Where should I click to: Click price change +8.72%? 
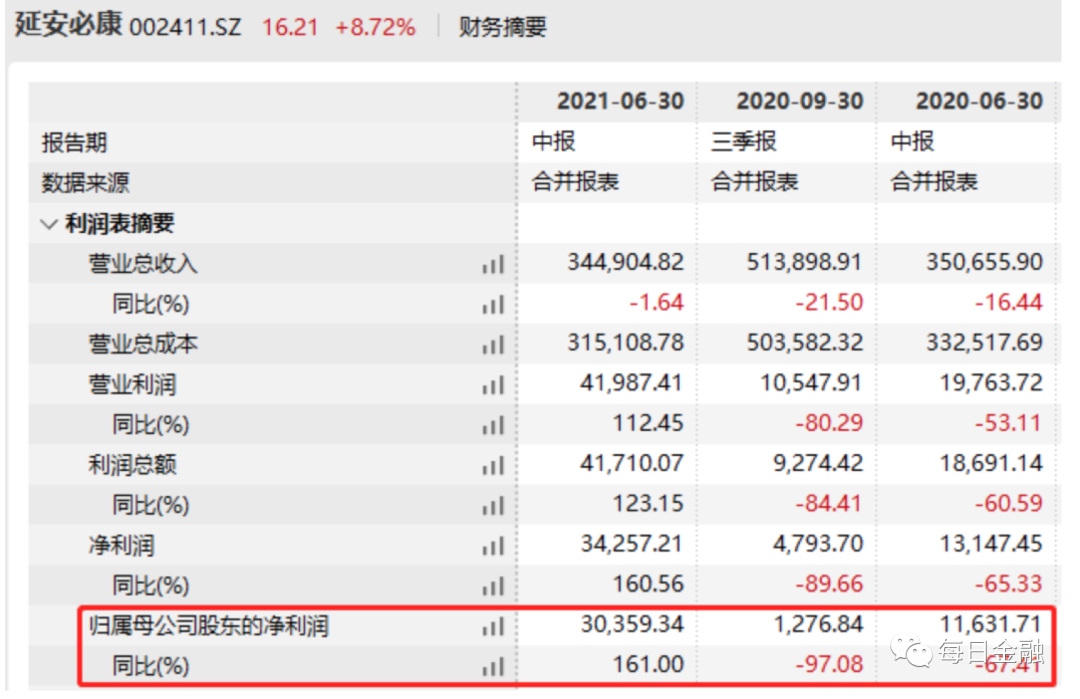(x=375, y=28)
